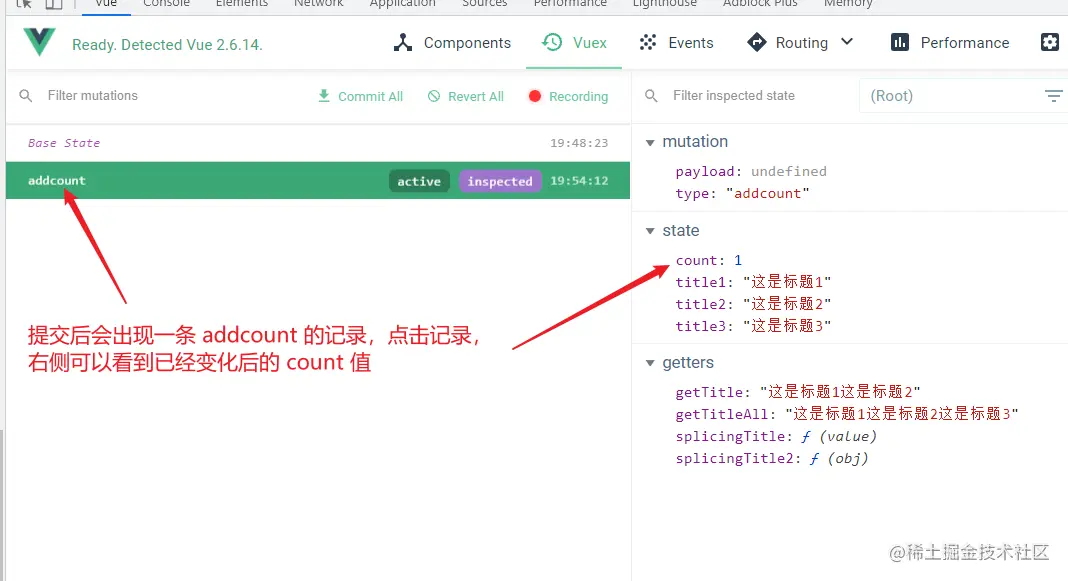Collapse the state section
This screenshot has width=1068, height=581.
[650, 232]
